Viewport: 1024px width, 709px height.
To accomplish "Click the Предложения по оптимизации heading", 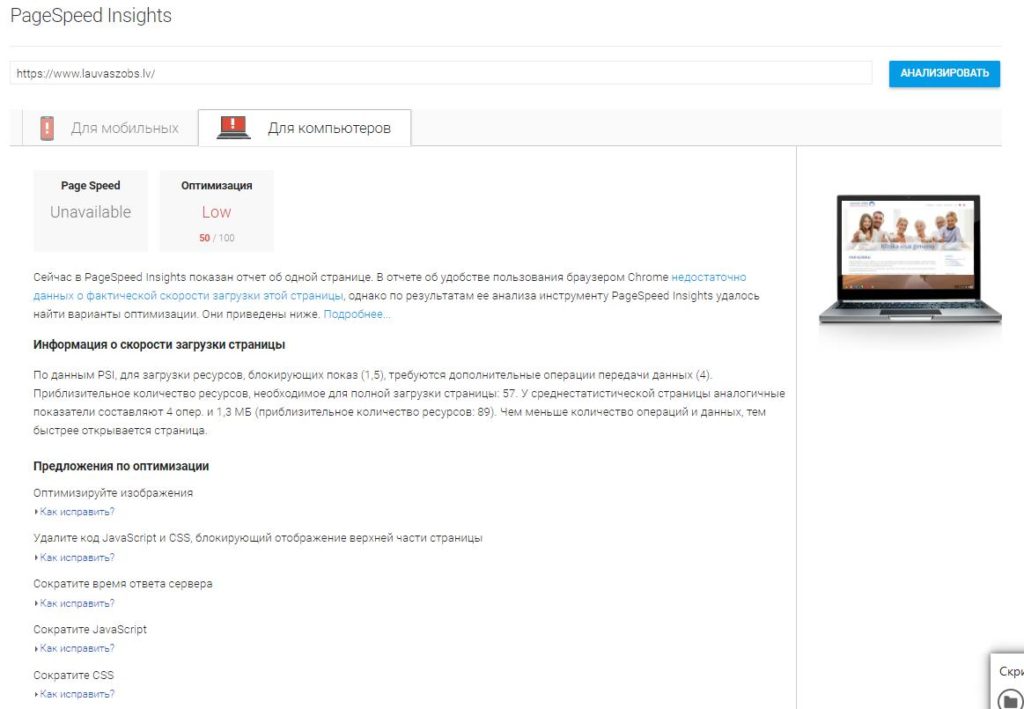I will click(121, 466).
